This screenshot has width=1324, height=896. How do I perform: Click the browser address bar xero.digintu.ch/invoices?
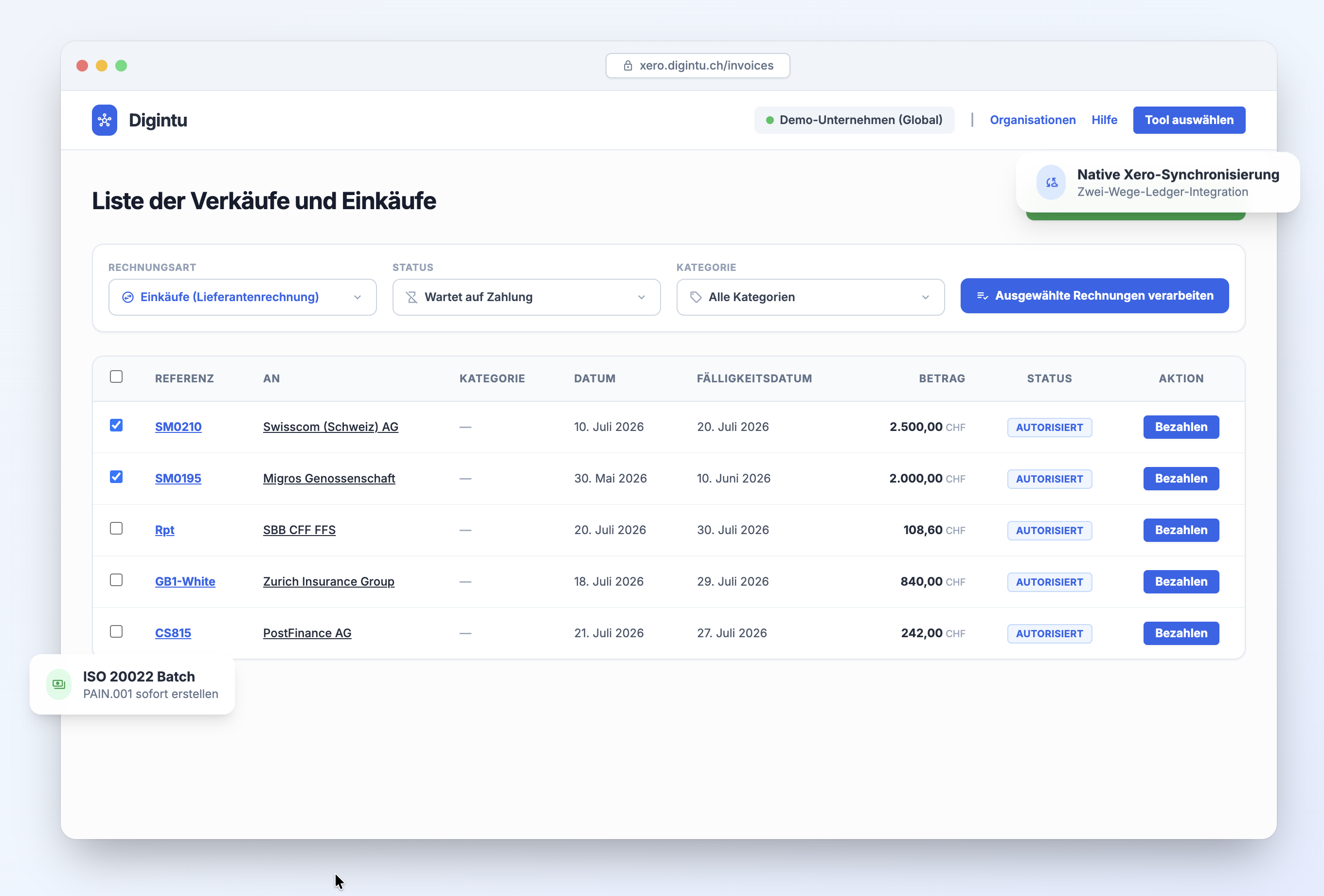coord(698,66)
